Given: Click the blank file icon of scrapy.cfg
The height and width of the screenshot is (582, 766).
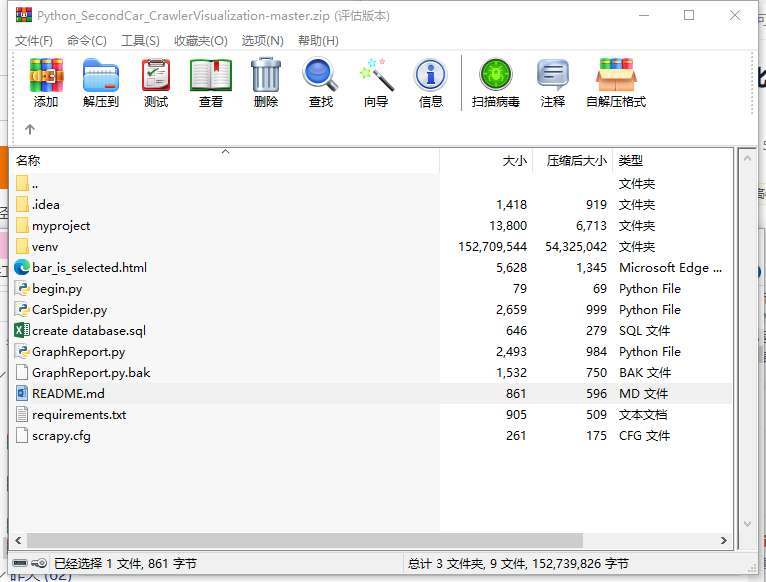Looking at the screenshot, I should pyautogui.click(x=22, y=435).
